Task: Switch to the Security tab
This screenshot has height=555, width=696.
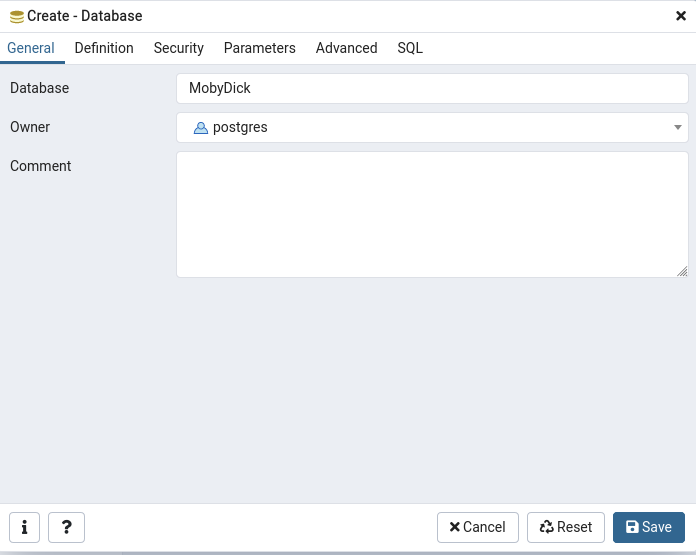Action: pos(178,48)
